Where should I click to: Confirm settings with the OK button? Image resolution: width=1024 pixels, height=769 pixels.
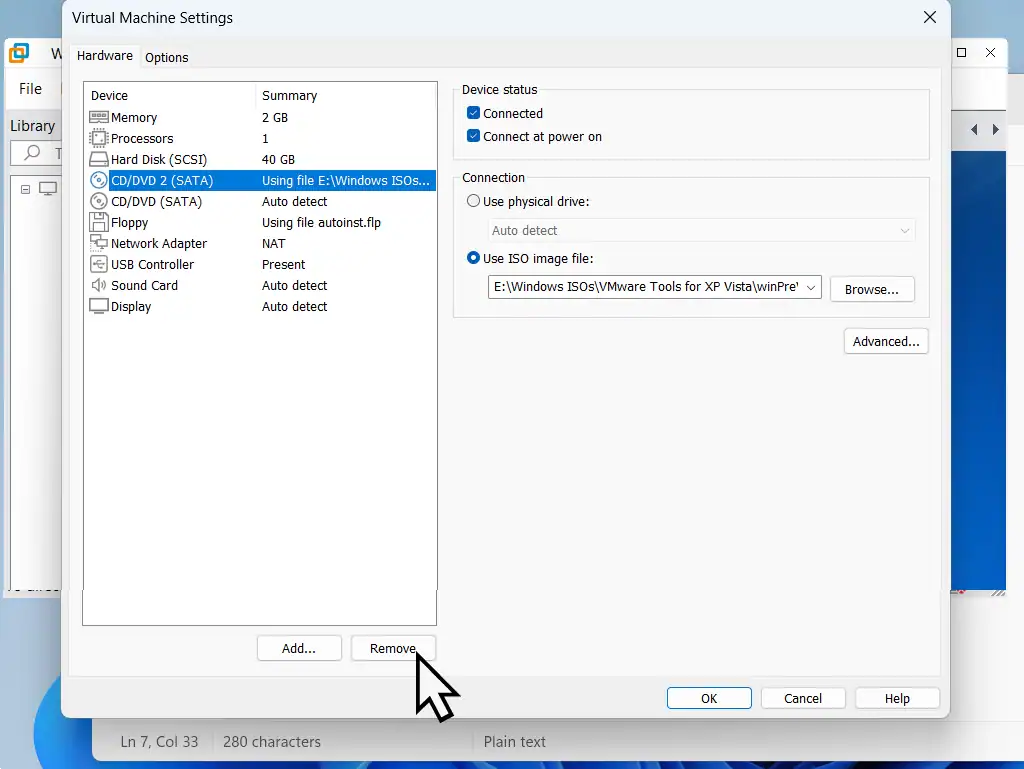click(x=709, y=698)
